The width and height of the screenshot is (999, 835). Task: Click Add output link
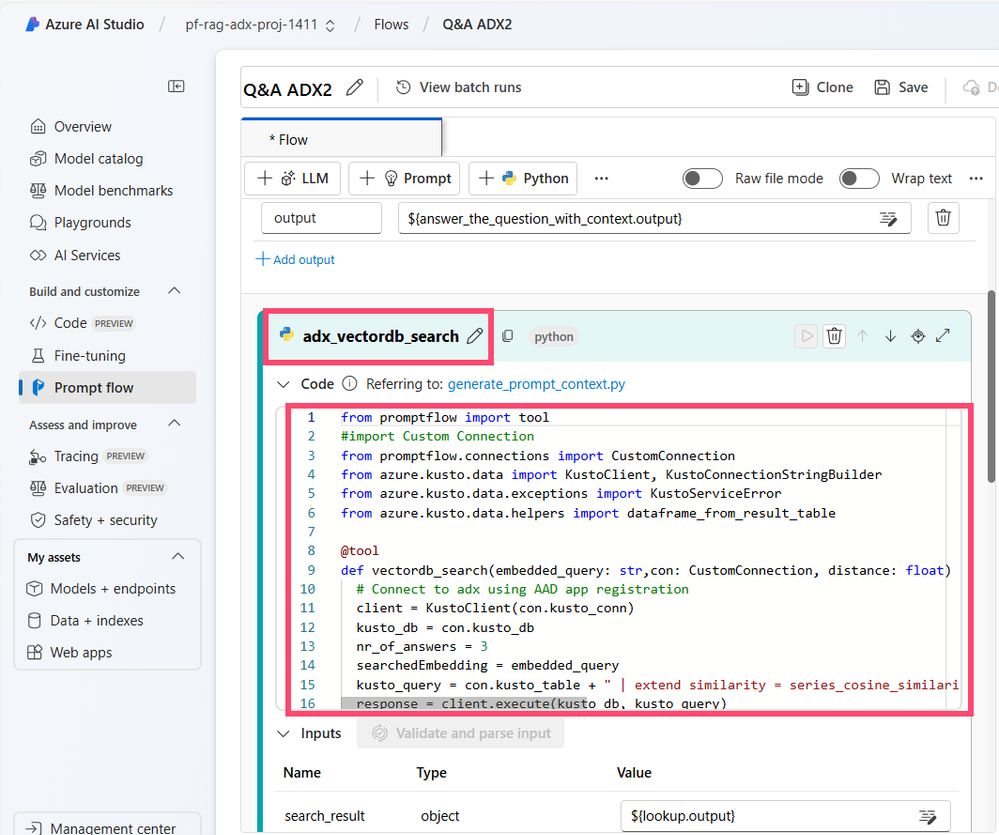(x=295, y=259)
